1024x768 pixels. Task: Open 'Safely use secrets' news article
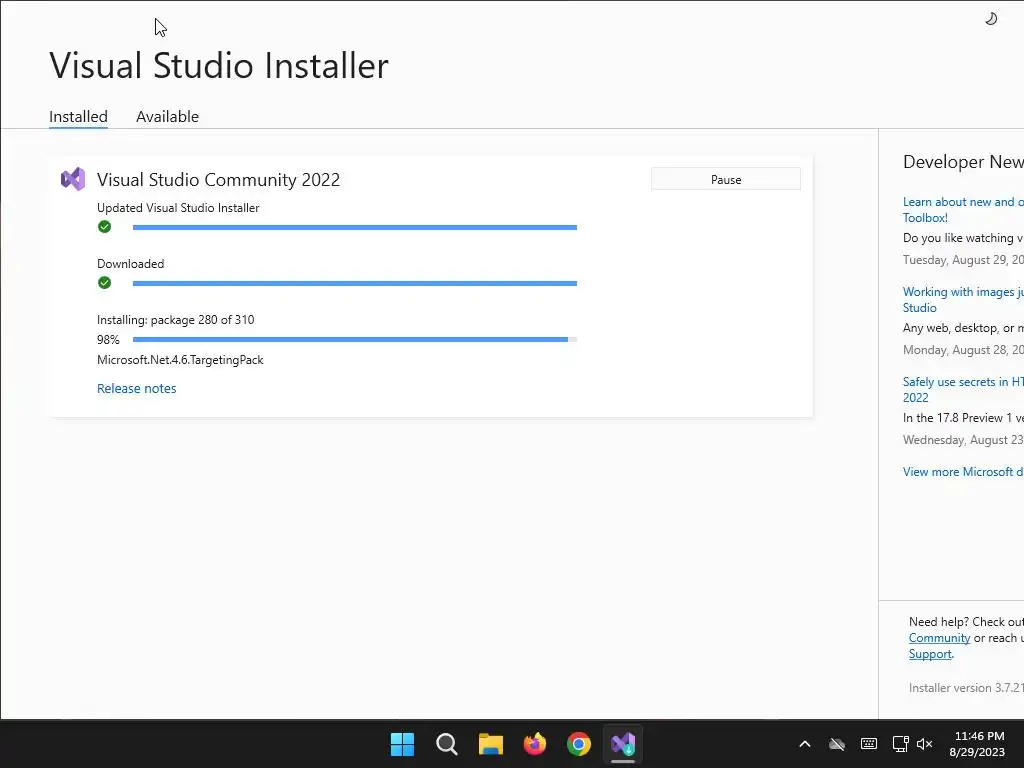click(x=963, y=390)
